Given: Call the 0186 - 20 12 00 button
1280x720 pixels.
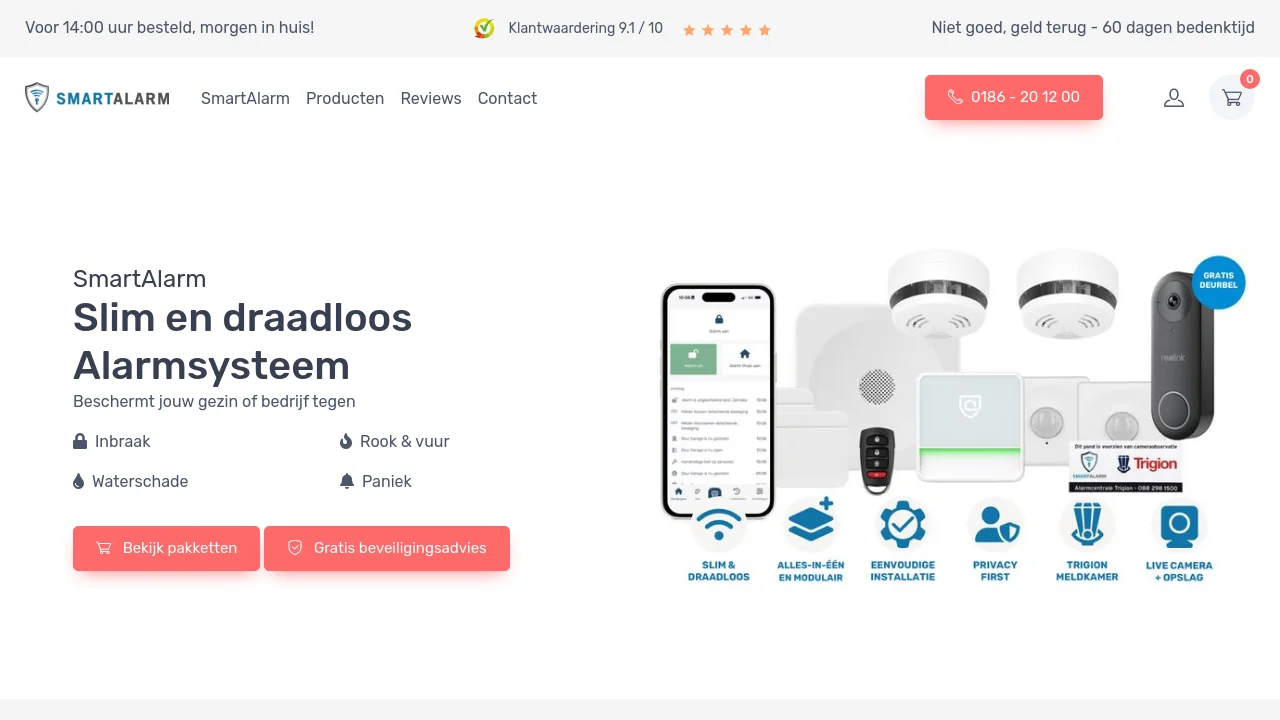Looking at the screenshot, I should [x=1014, y=97].
